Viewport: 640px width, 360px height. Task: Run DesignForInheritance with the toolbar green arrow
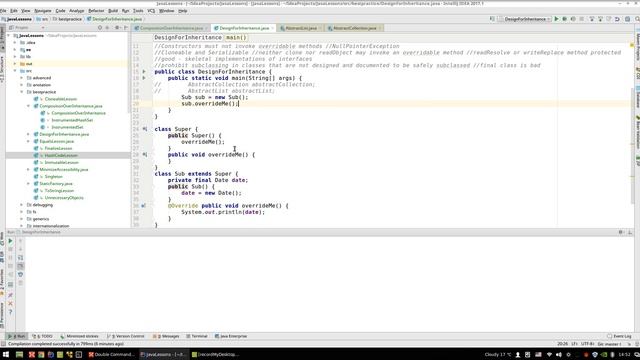coord(556,19)
